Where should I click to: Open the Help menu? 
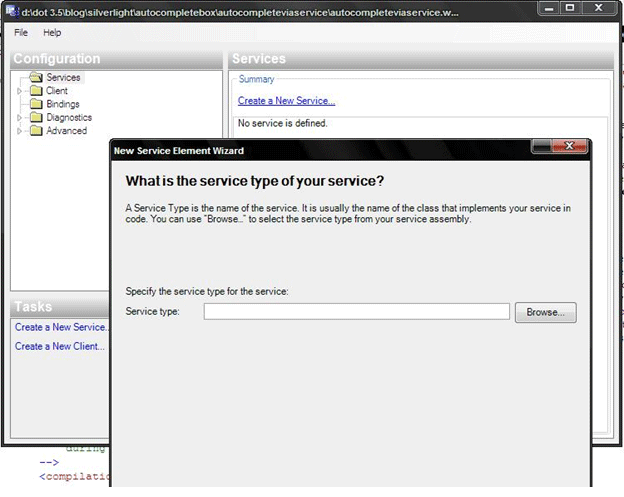(x=52, y=33)
